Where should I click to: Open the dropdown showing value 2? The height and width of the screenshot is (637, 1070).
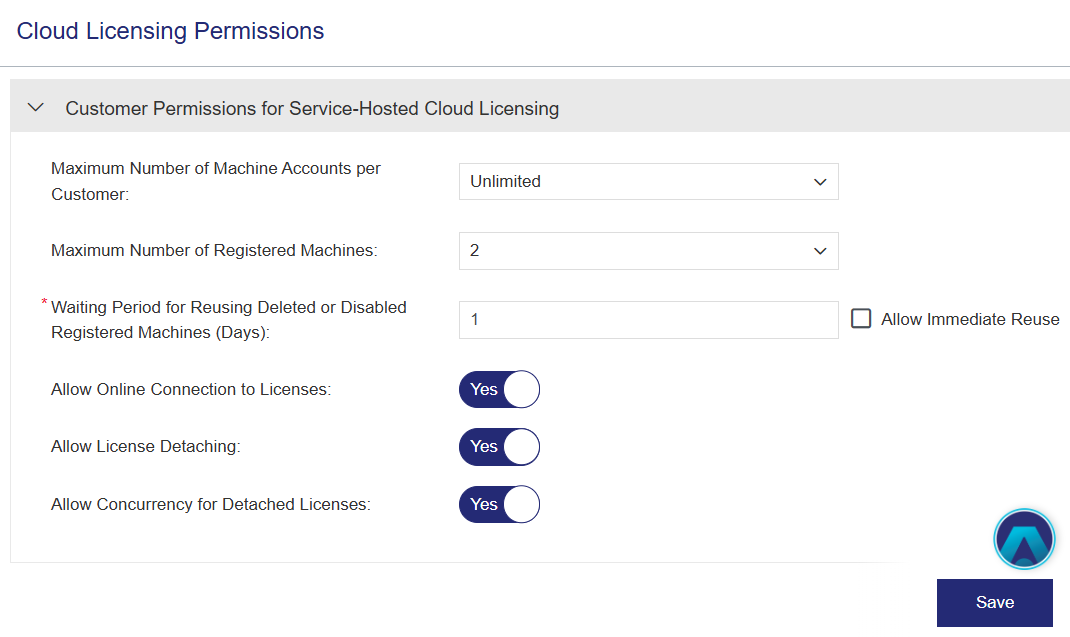[647, 251]
